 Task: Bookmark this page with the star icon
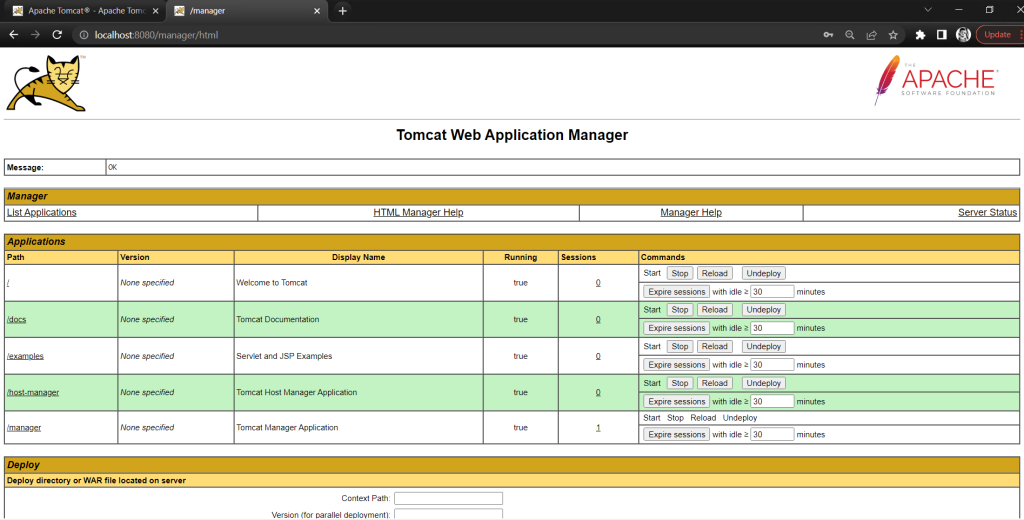coord(893,35)
